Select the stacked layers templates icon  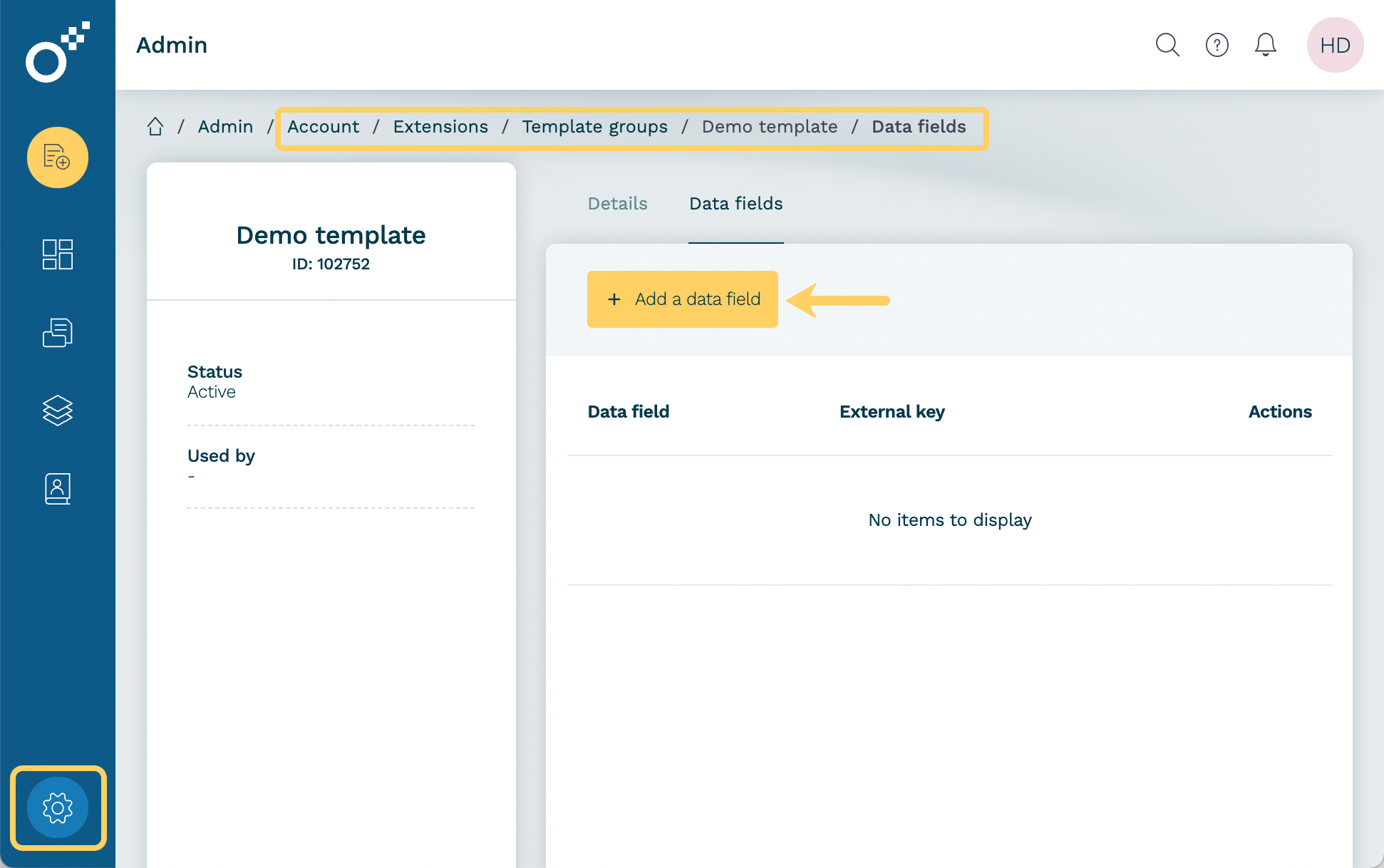[57, 410]
